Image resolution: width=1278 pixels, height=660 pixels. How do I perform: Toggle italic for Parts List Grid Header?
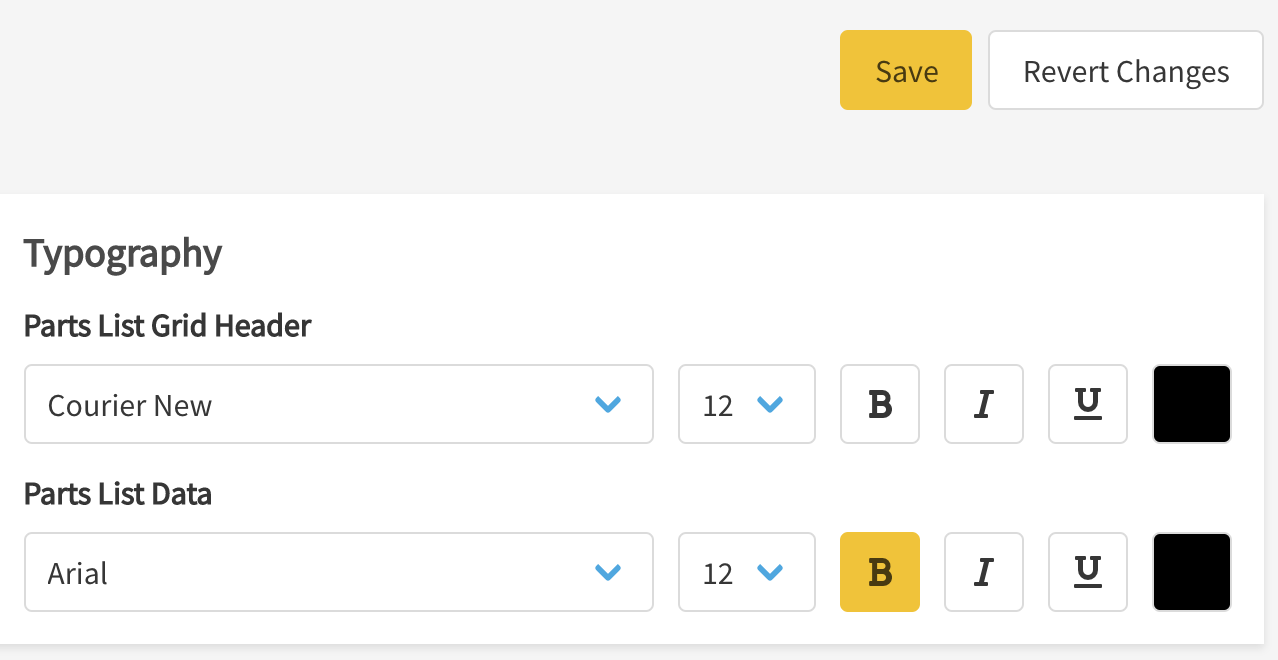point(984,404)
